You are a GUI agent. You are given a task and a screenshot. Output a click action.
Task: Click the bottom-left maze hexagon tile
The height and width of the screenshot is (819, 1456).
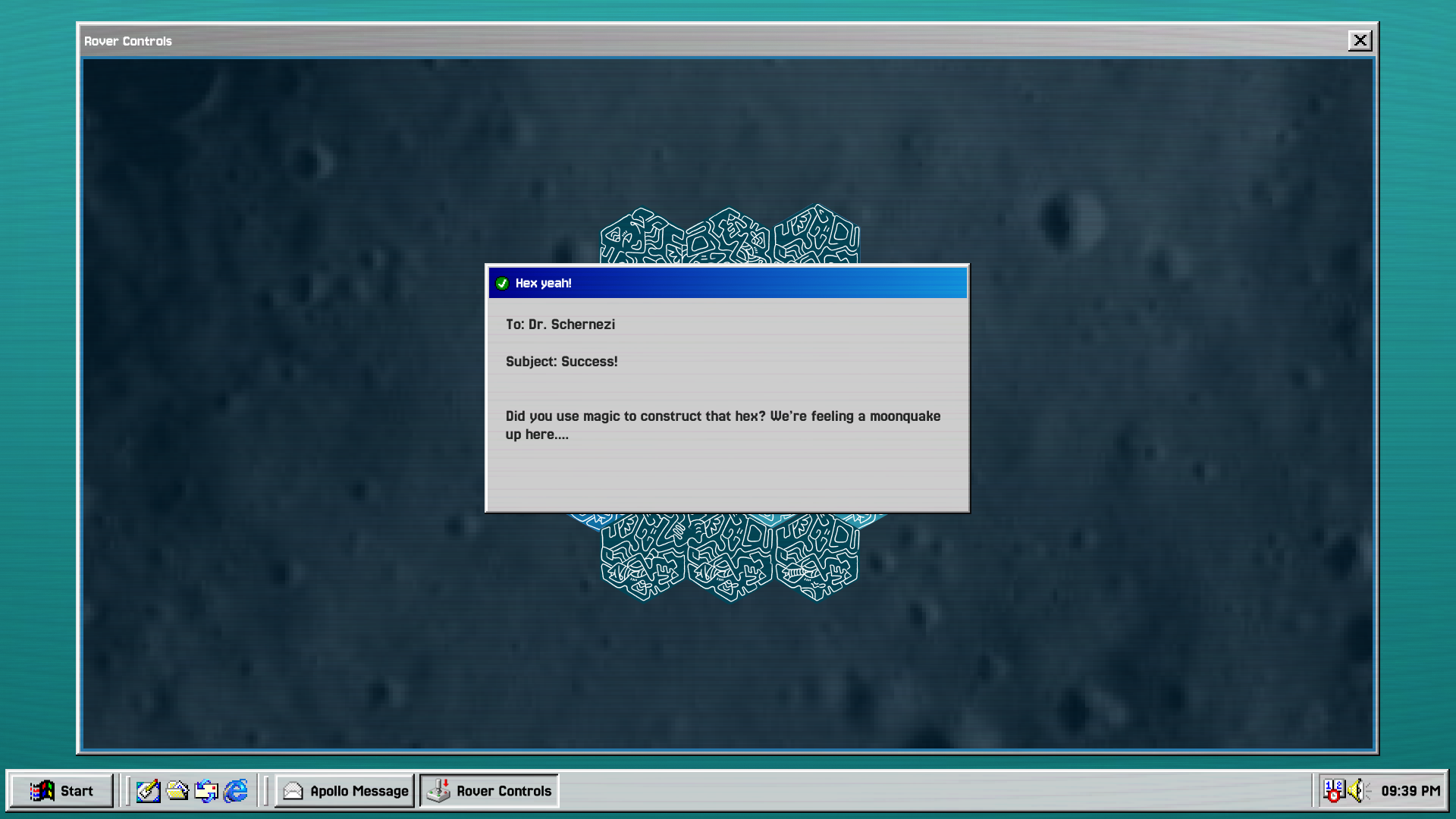pos(643,558)
